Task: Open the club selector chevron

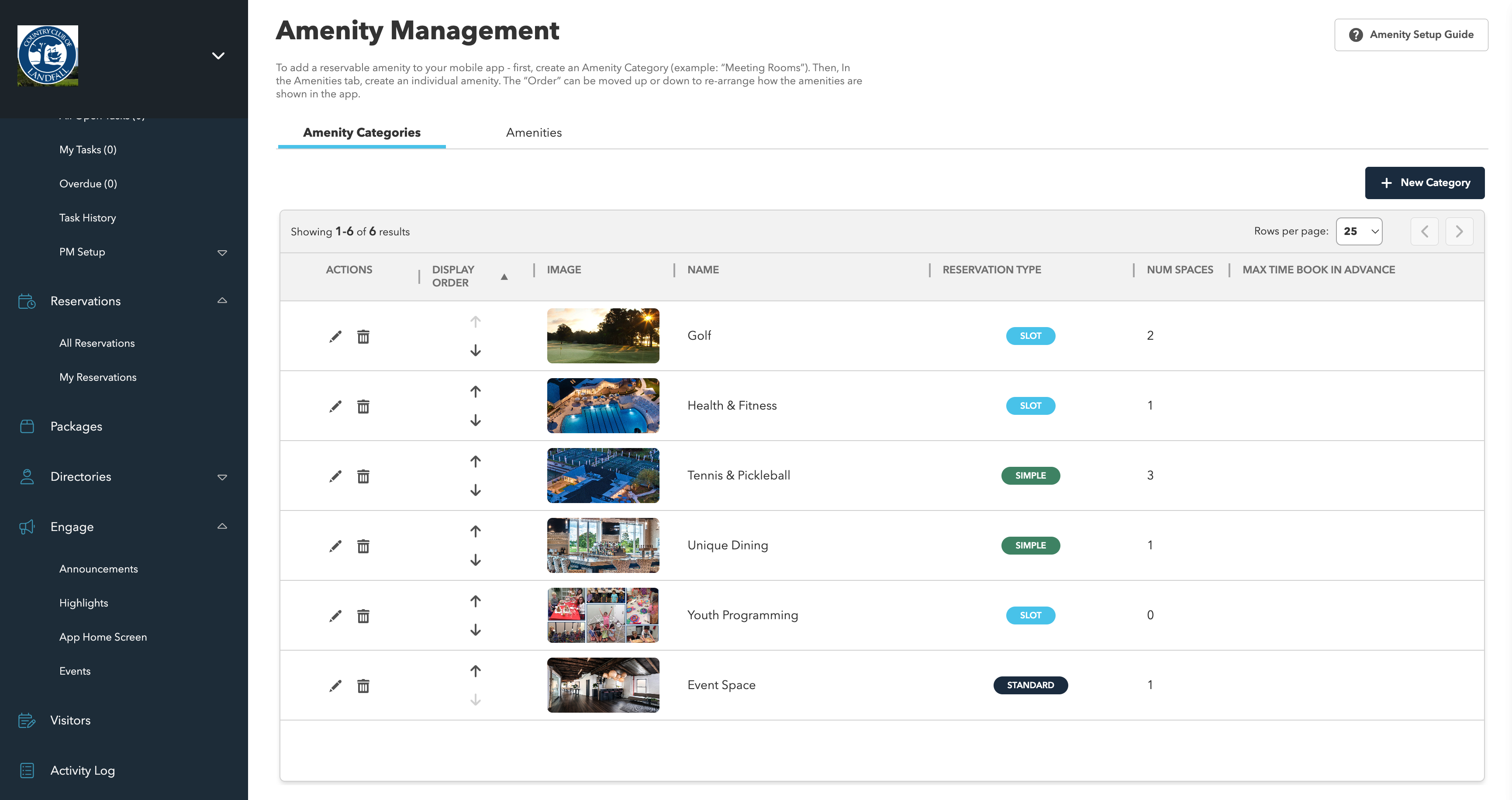Action: coord(218,56)
